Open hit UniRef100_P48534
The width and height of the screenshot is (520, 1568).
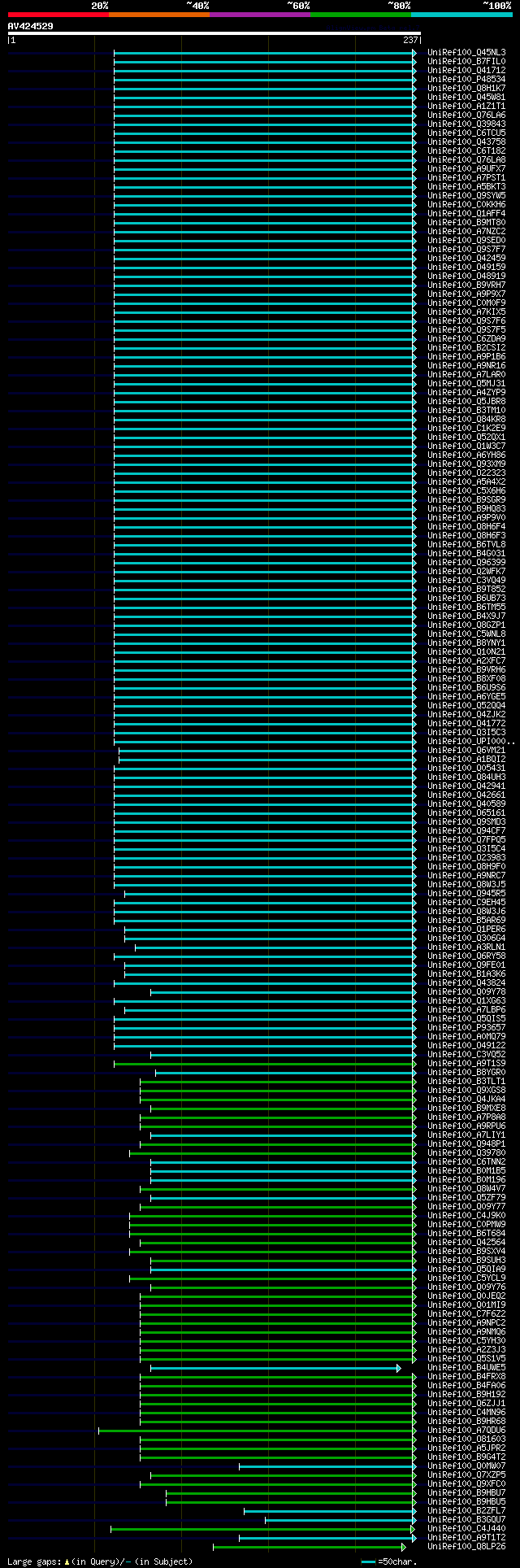click(466, 80)
